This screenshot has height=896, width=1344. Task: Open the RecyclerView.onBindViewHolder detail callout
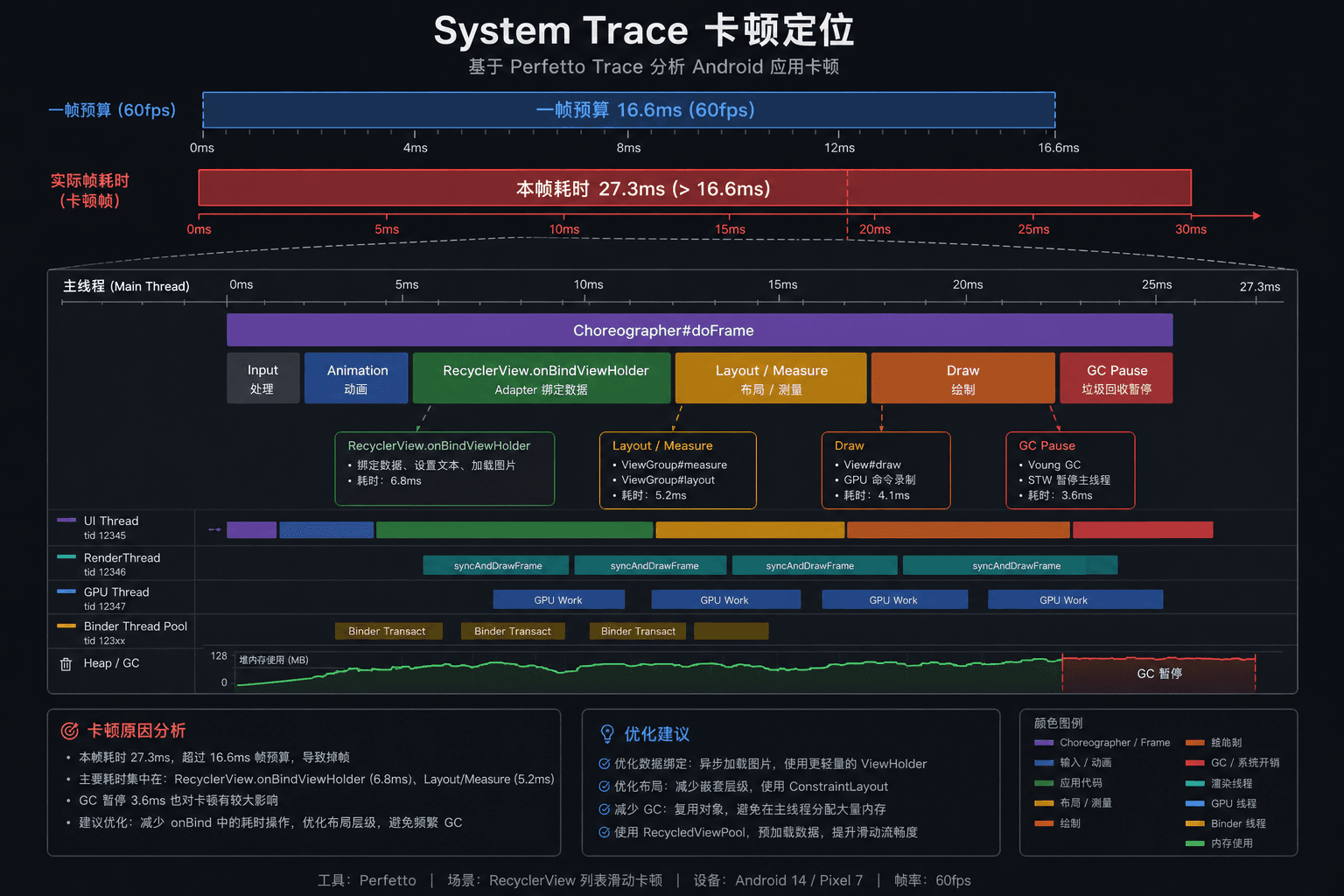pyautogui.click(x=444, y=468)
